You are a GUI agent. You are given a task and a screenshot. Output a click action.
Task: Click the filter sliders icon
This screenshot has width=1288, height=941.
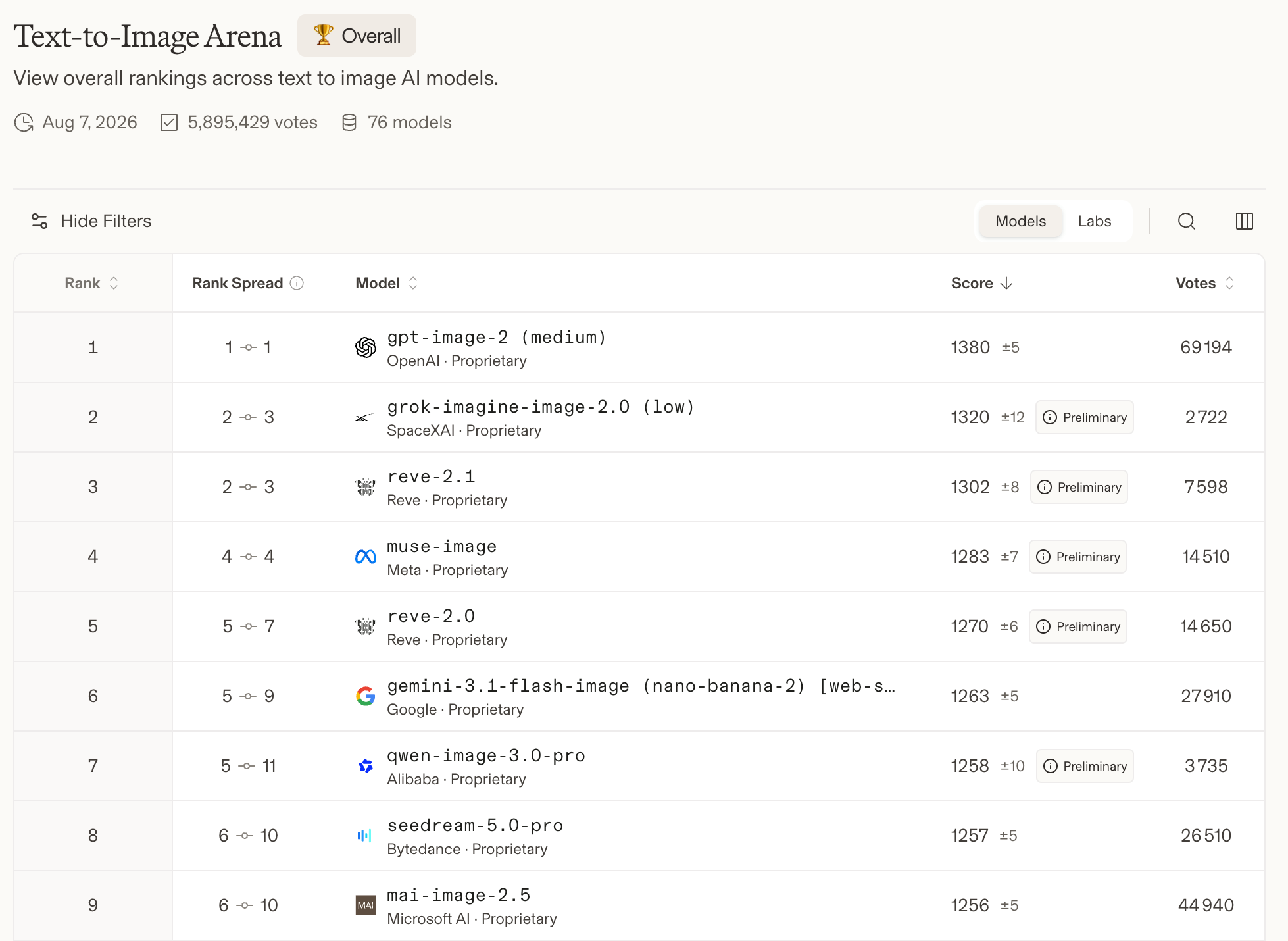[39, 221]
